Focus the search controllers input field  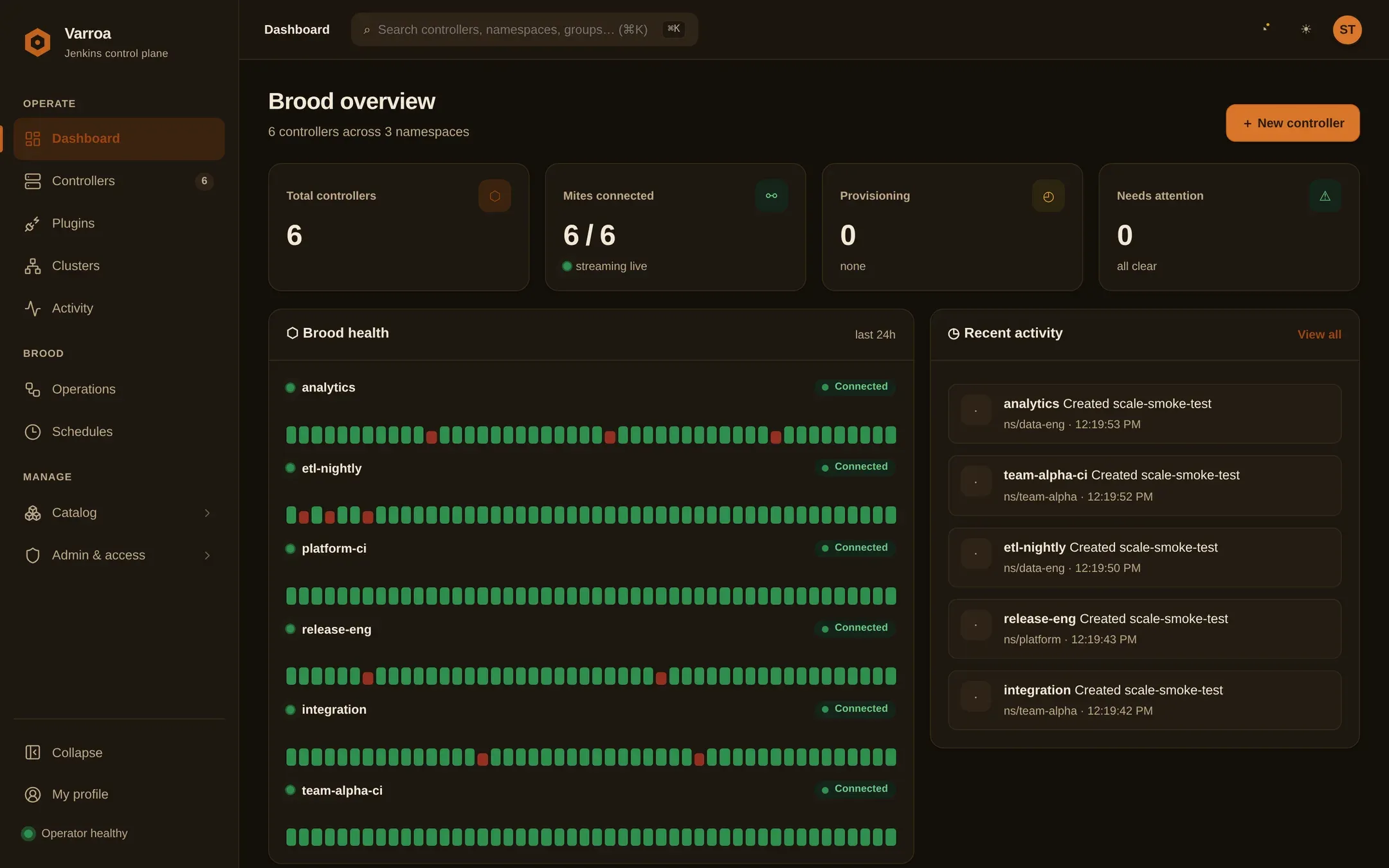pos(524,30)
